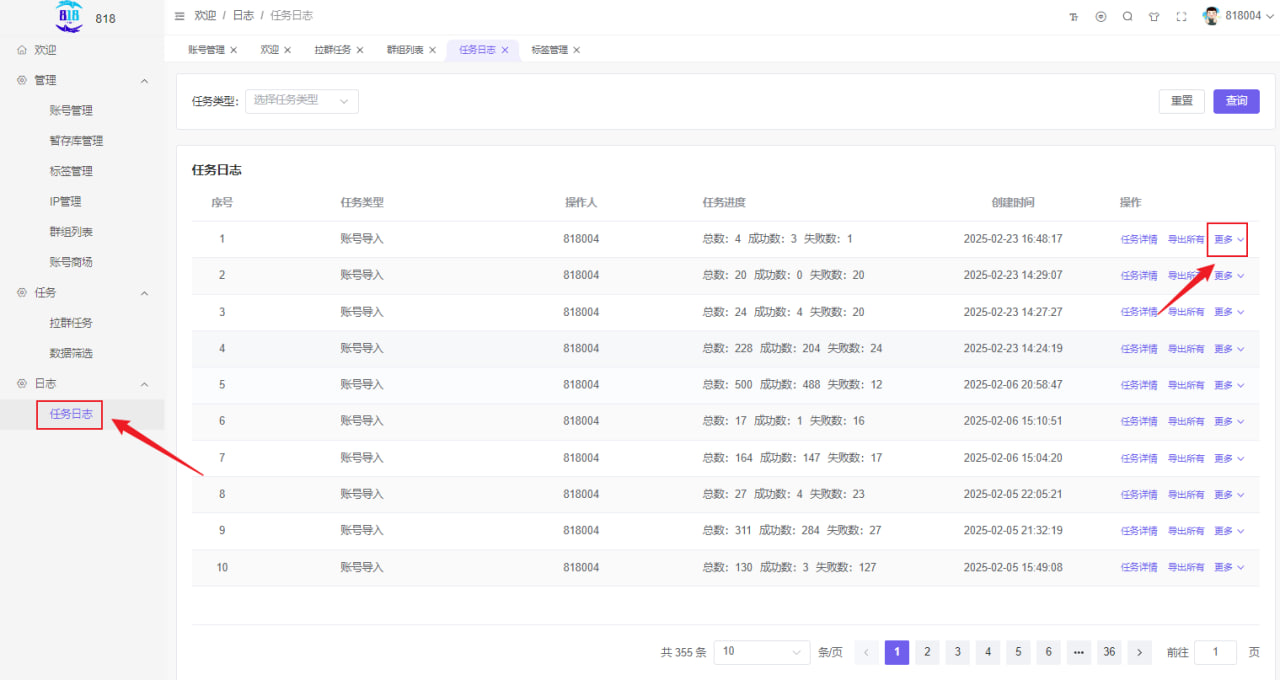1280x680 pixels.
Task: Open the search magnifier icon
Action: (x=1128, y=16)
